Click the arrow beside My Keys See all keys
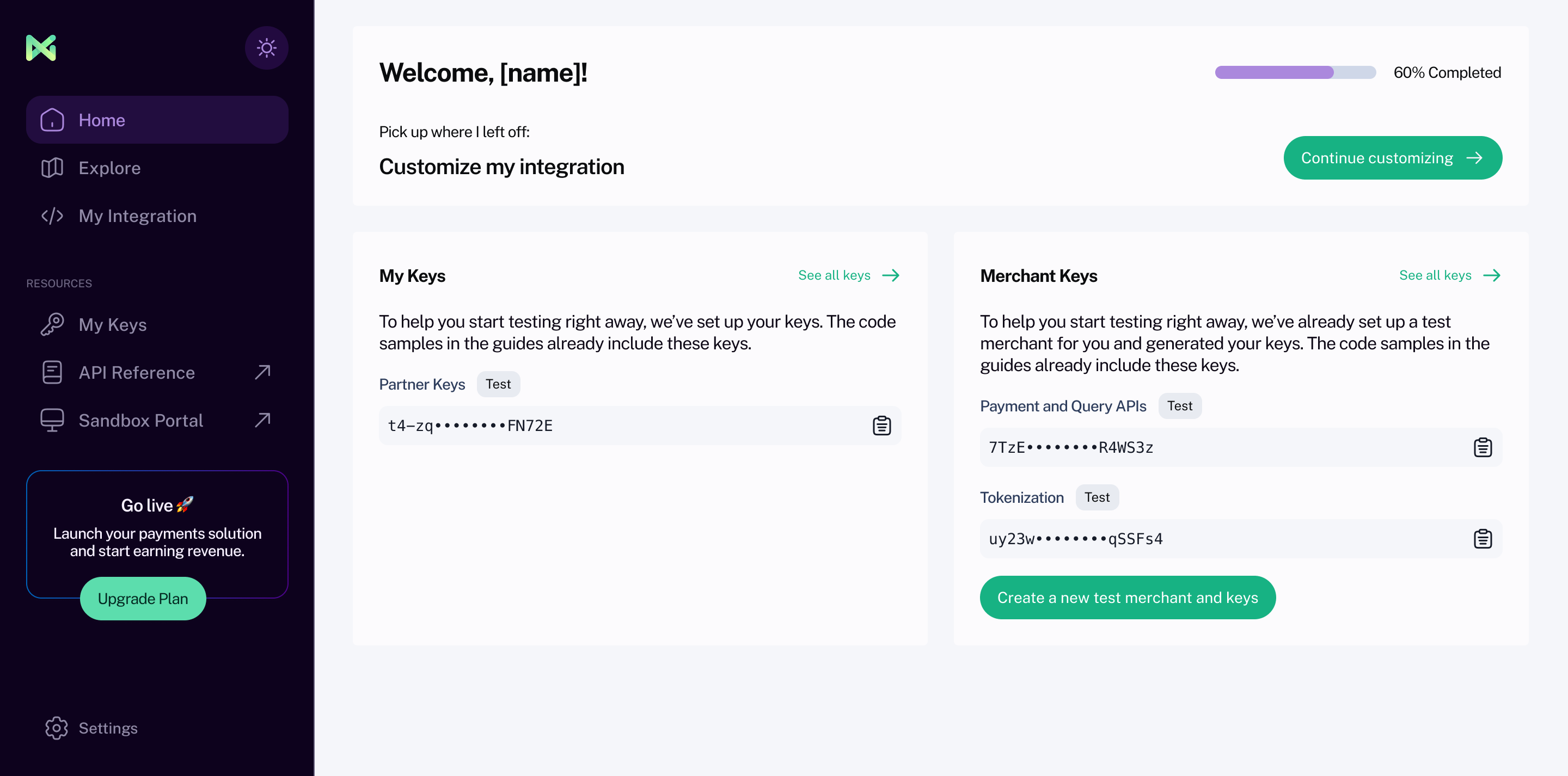1568x776 pixels. tap(891, 275)
